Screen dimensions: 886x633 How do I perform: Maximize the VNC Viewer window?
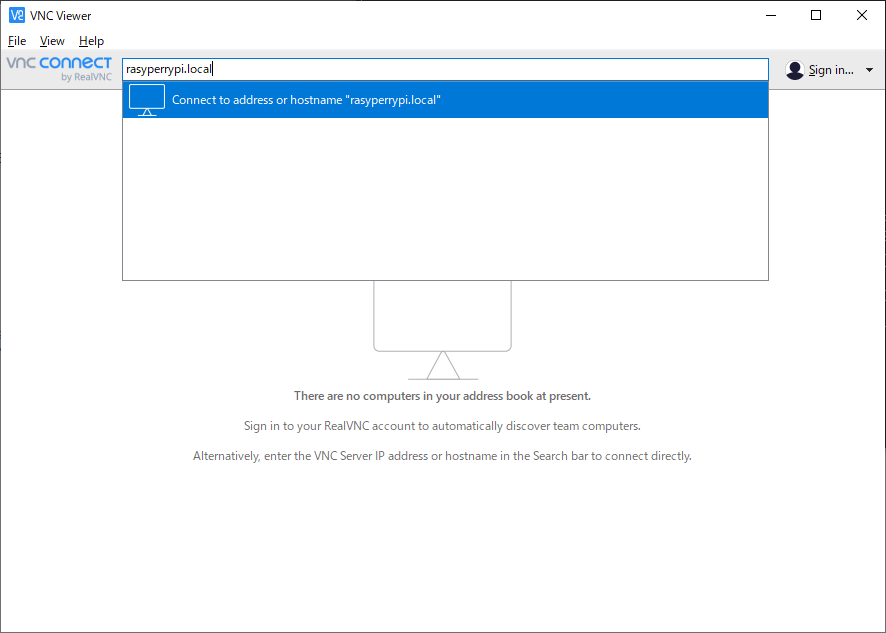pyautogui.click(x=816, y=15)
